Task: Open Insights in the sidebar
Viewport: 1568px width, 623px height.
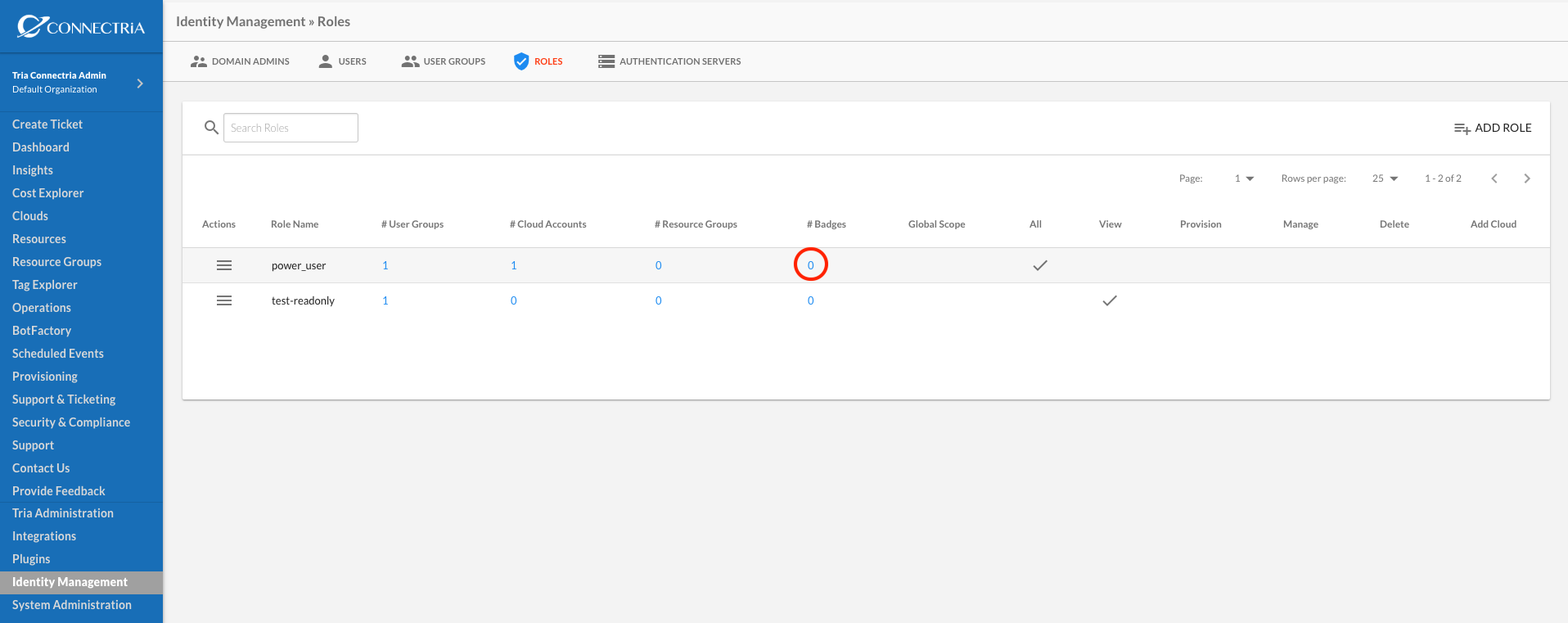Action: [x=33, y=170]
